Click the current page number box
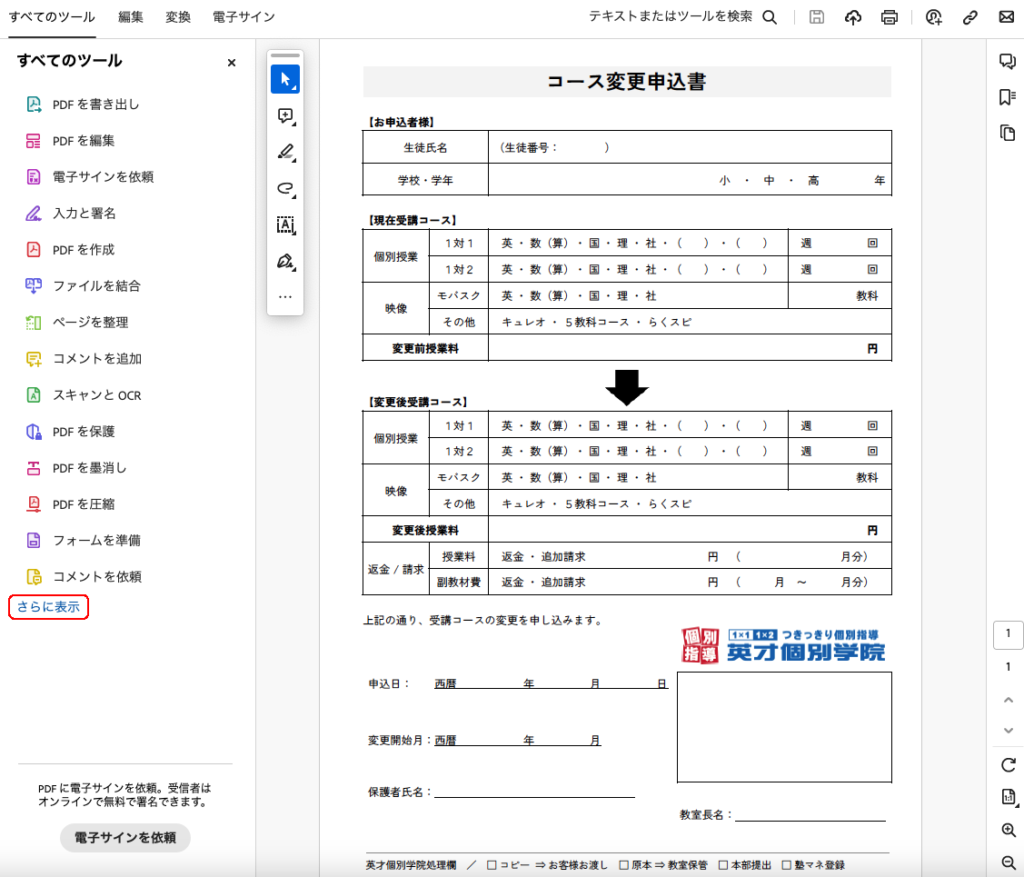 (x=1007, y=634)
